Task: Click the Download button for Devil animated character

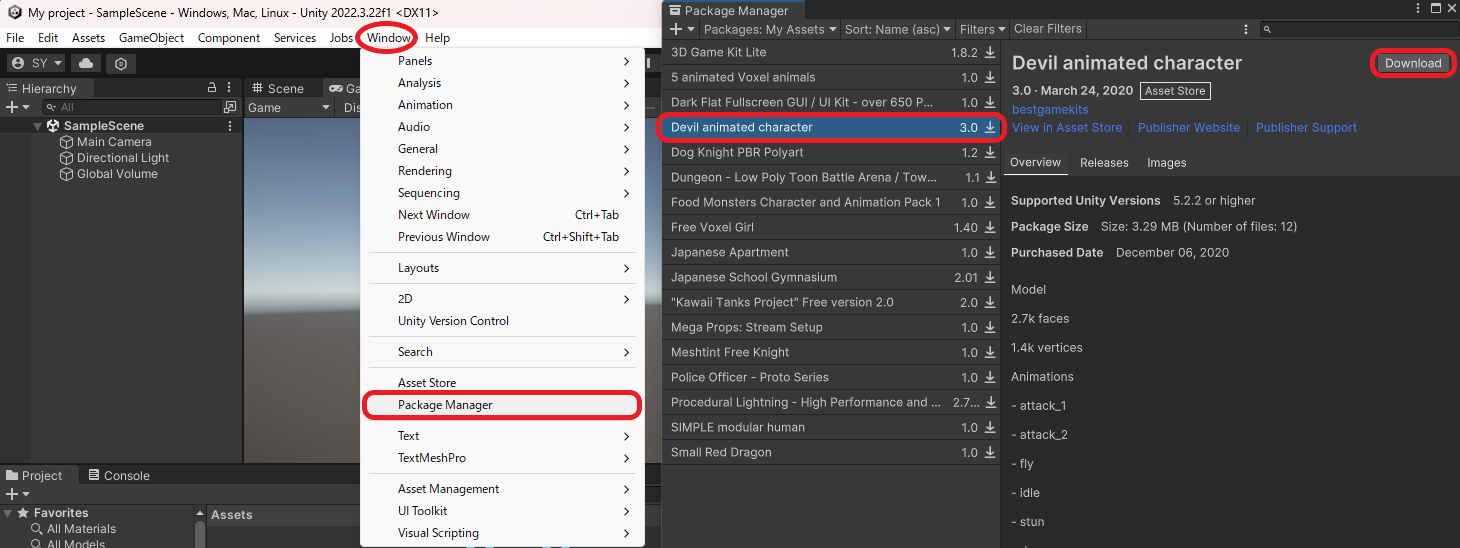Action: pyautogui.click(x=1412, y=63)
